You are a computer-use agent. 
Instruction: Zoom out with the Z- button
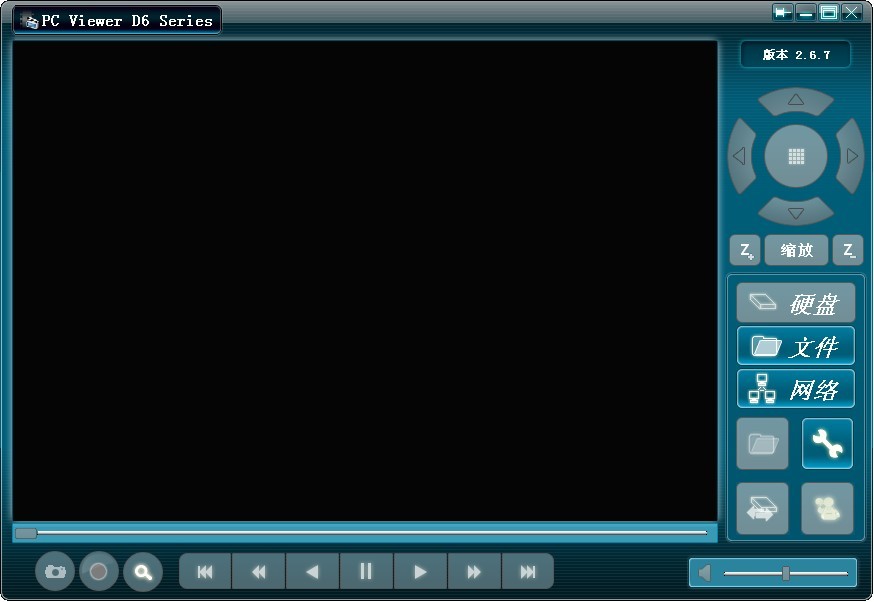coord(848,250)
